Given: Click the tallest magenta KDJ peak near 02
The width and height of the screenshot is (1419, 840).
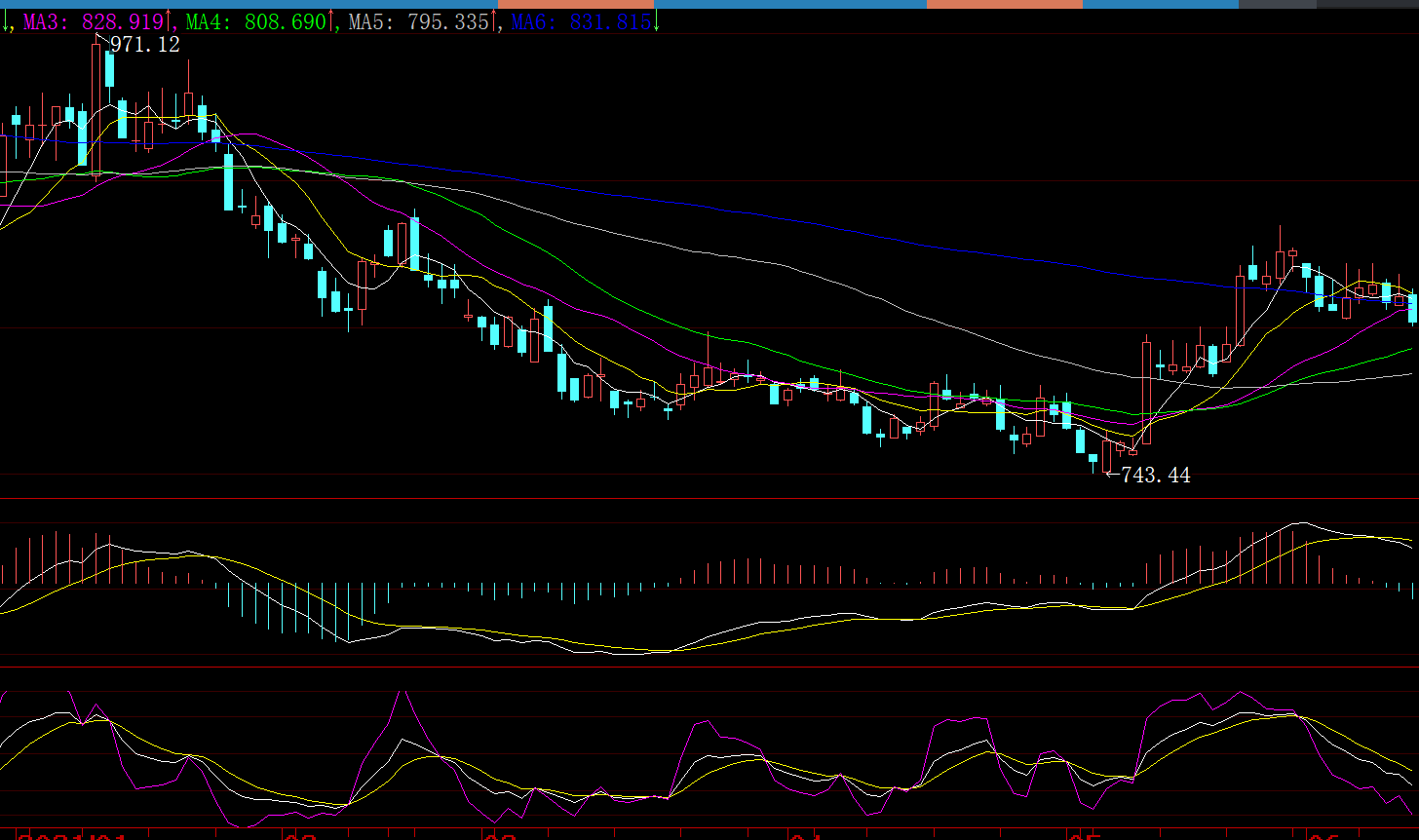Looking at the screenshot, I should 399,694.
